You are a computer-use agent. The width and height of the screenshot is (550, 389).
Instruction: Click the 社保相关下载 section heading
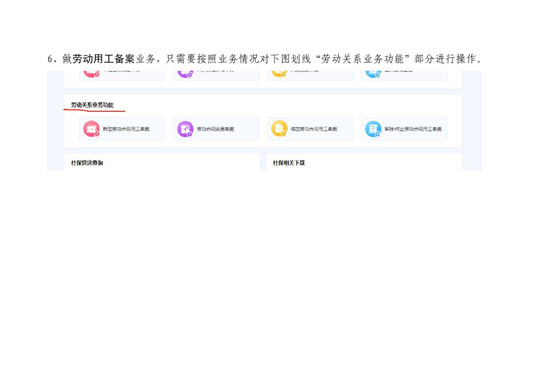point(289,163)
